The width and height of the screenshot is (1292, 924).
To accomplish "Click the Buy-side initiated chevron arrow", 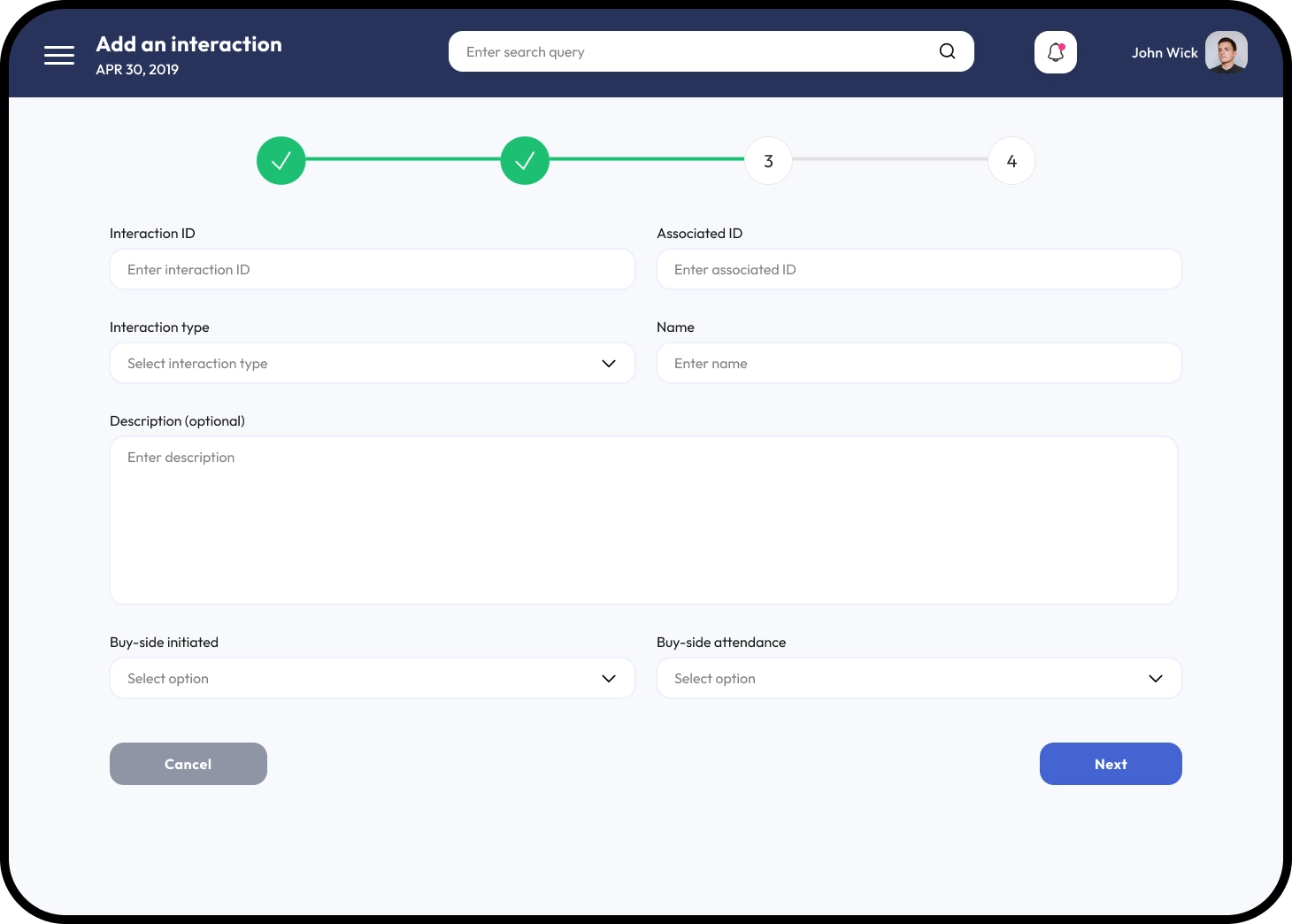I will coord(609,679).
